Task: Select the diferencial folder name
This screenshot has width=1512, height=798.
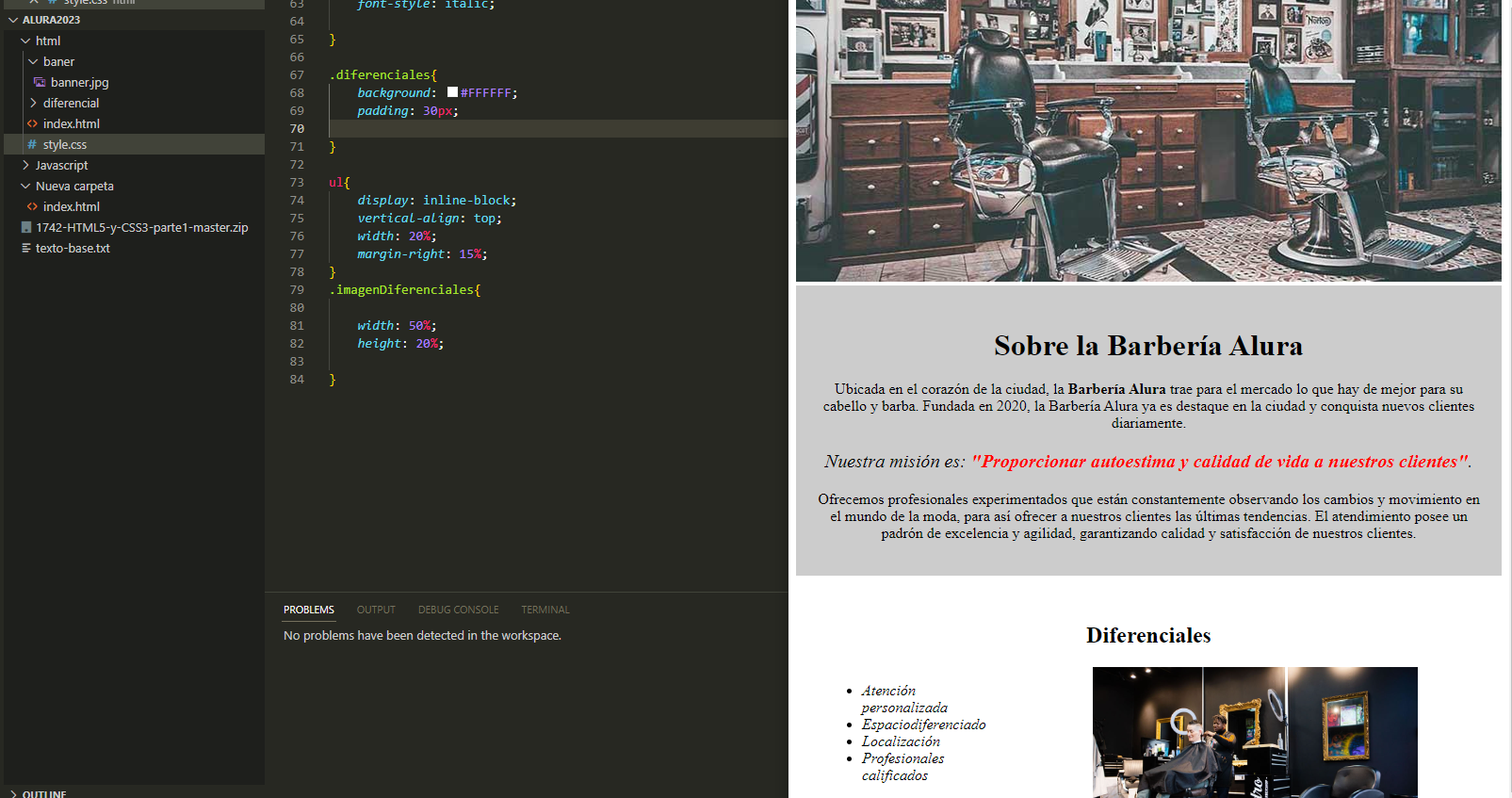Action: click(x=71, y=103)
